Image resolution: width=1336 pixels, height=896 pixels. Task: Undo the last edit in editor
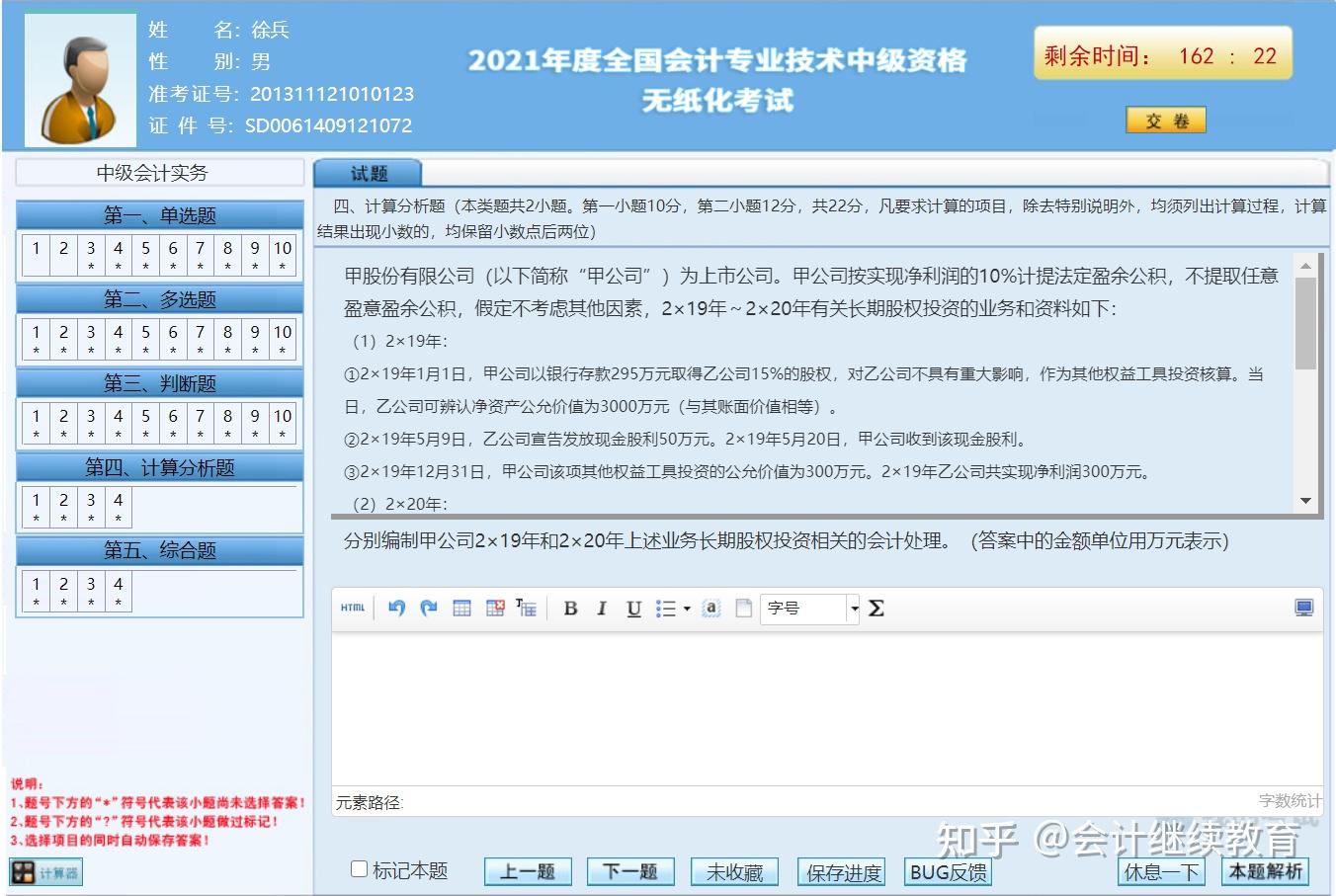click(x=396, y=609)
